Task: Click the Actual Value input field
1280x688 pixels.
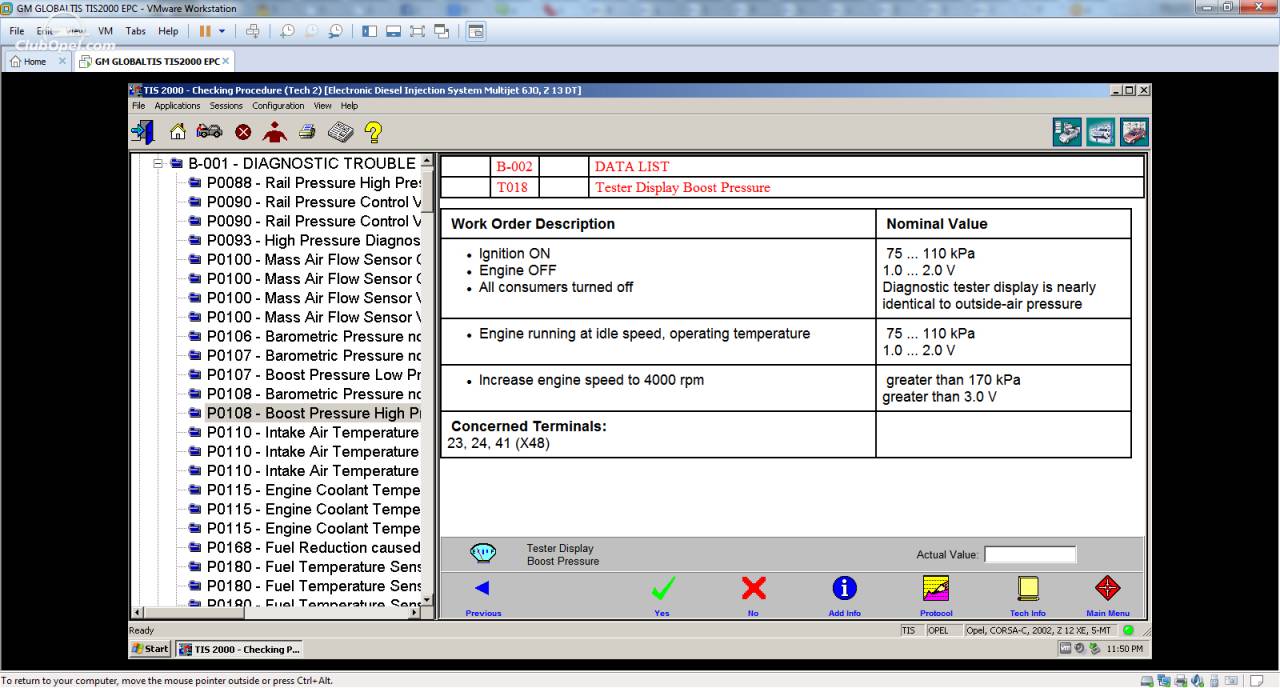Action: [1030, 554]
